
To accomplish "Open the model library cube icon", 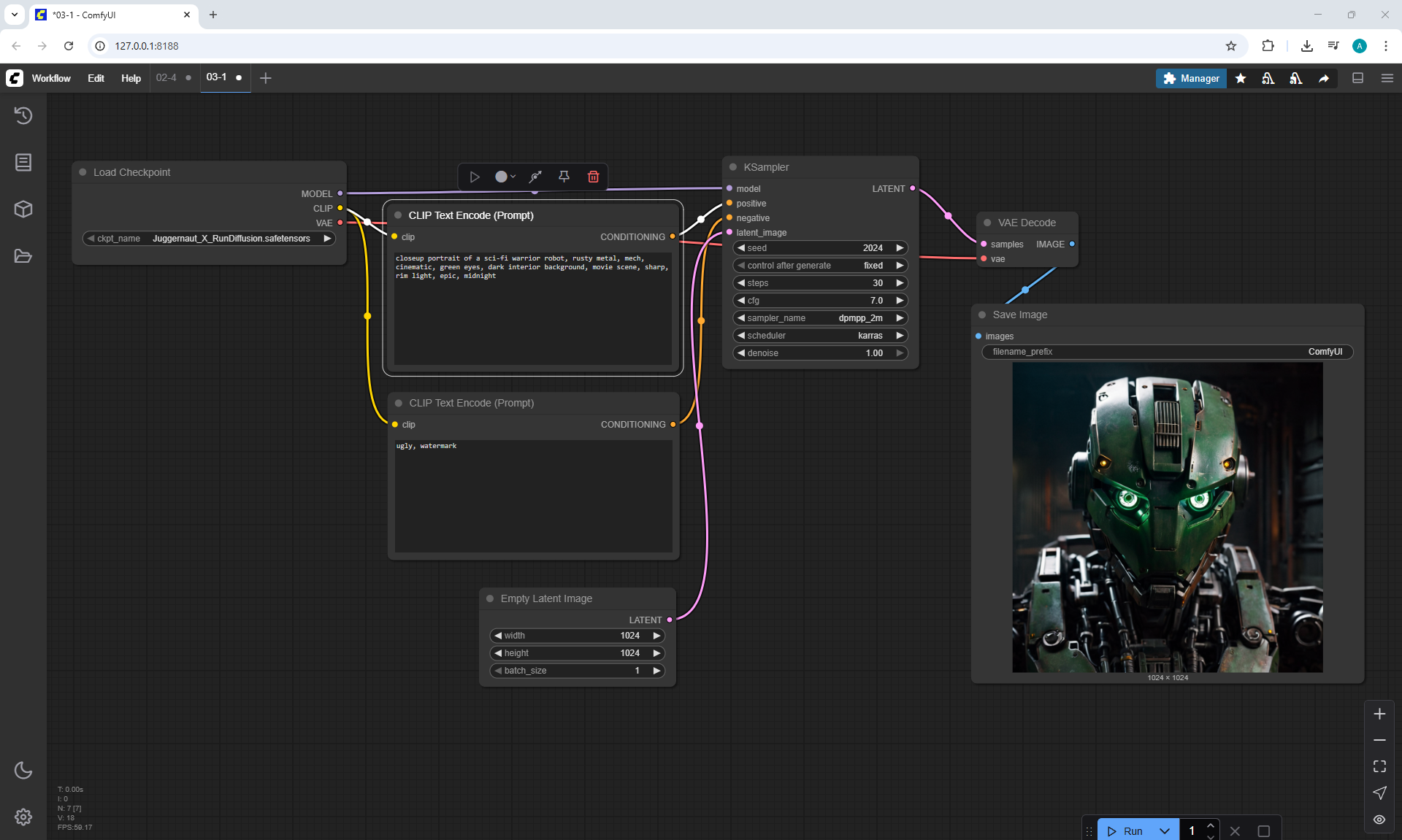I will [23, 209].
